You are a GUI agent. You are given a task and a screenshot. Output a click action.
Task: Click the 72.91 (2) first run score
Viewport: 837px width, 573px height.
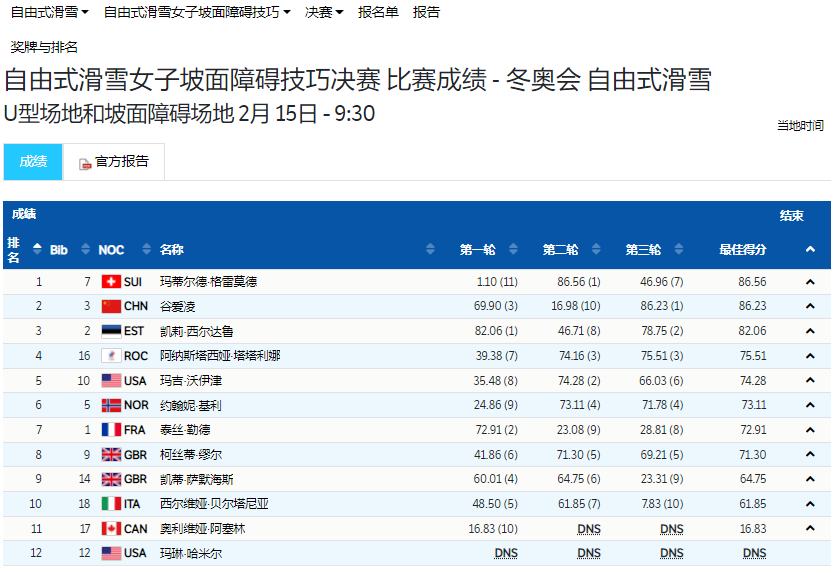pos(496,430)
